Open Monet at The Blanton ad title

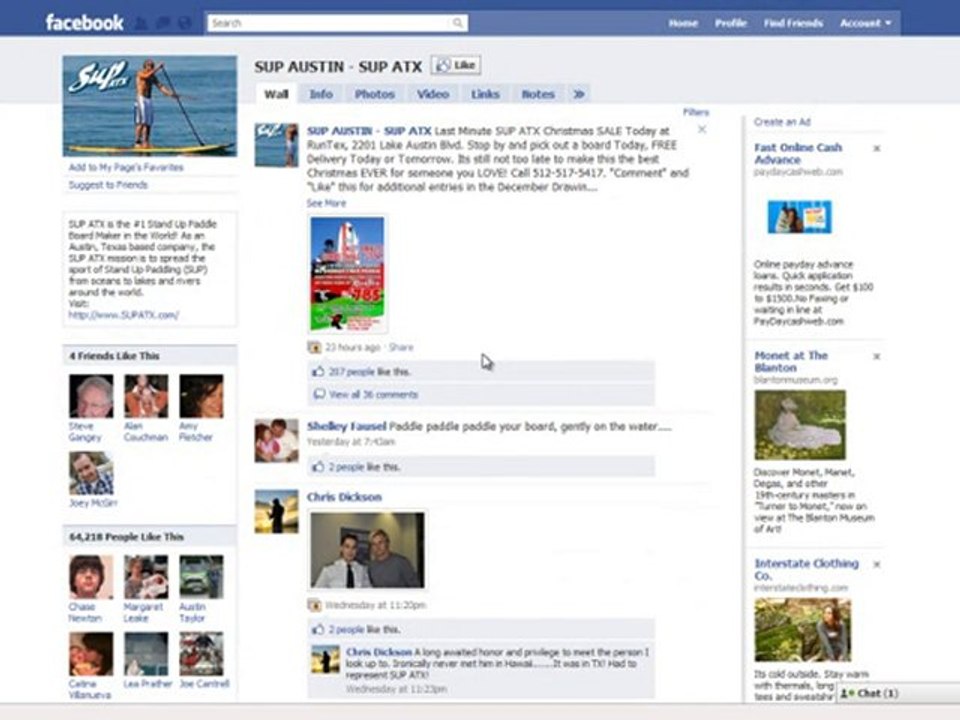tap(791, 361)
